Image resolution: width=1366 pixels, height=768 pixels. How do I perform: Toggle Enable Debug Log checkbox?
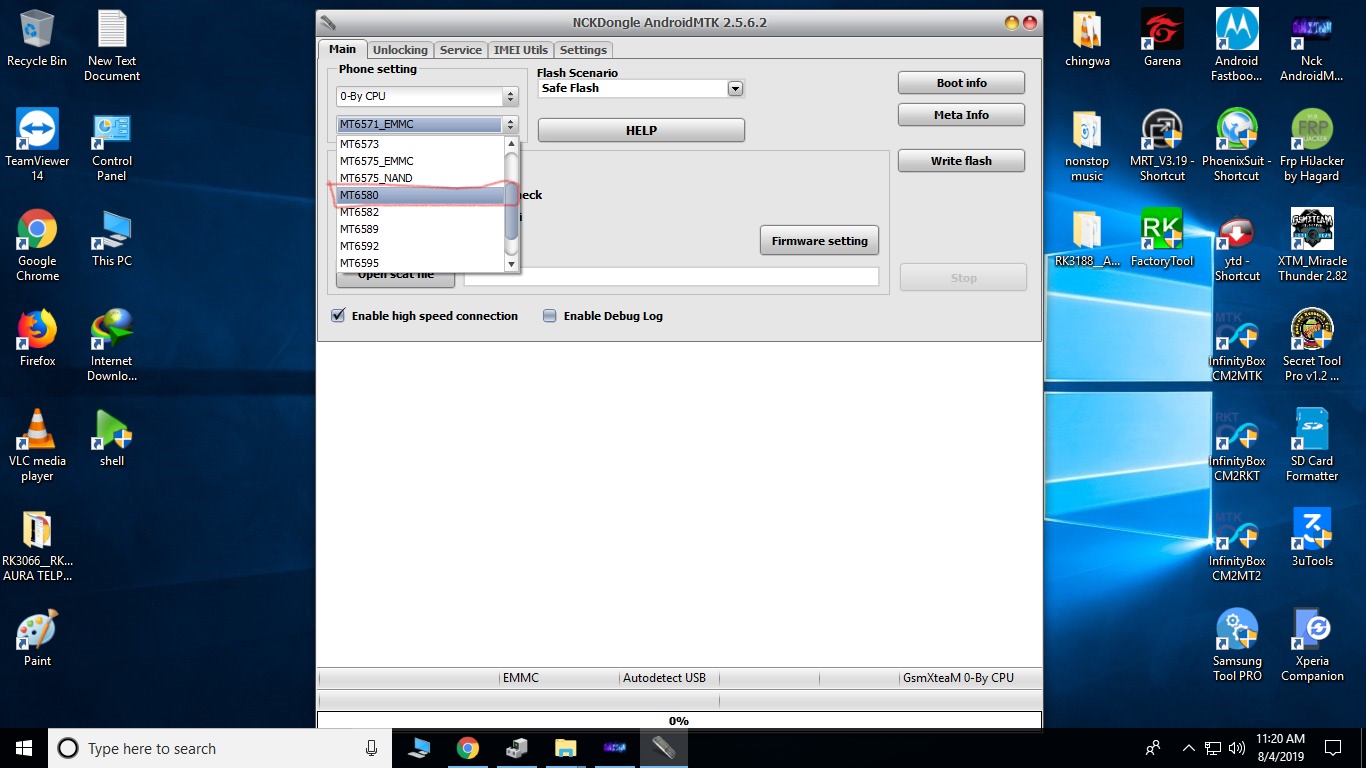click(x=549, y=316)
